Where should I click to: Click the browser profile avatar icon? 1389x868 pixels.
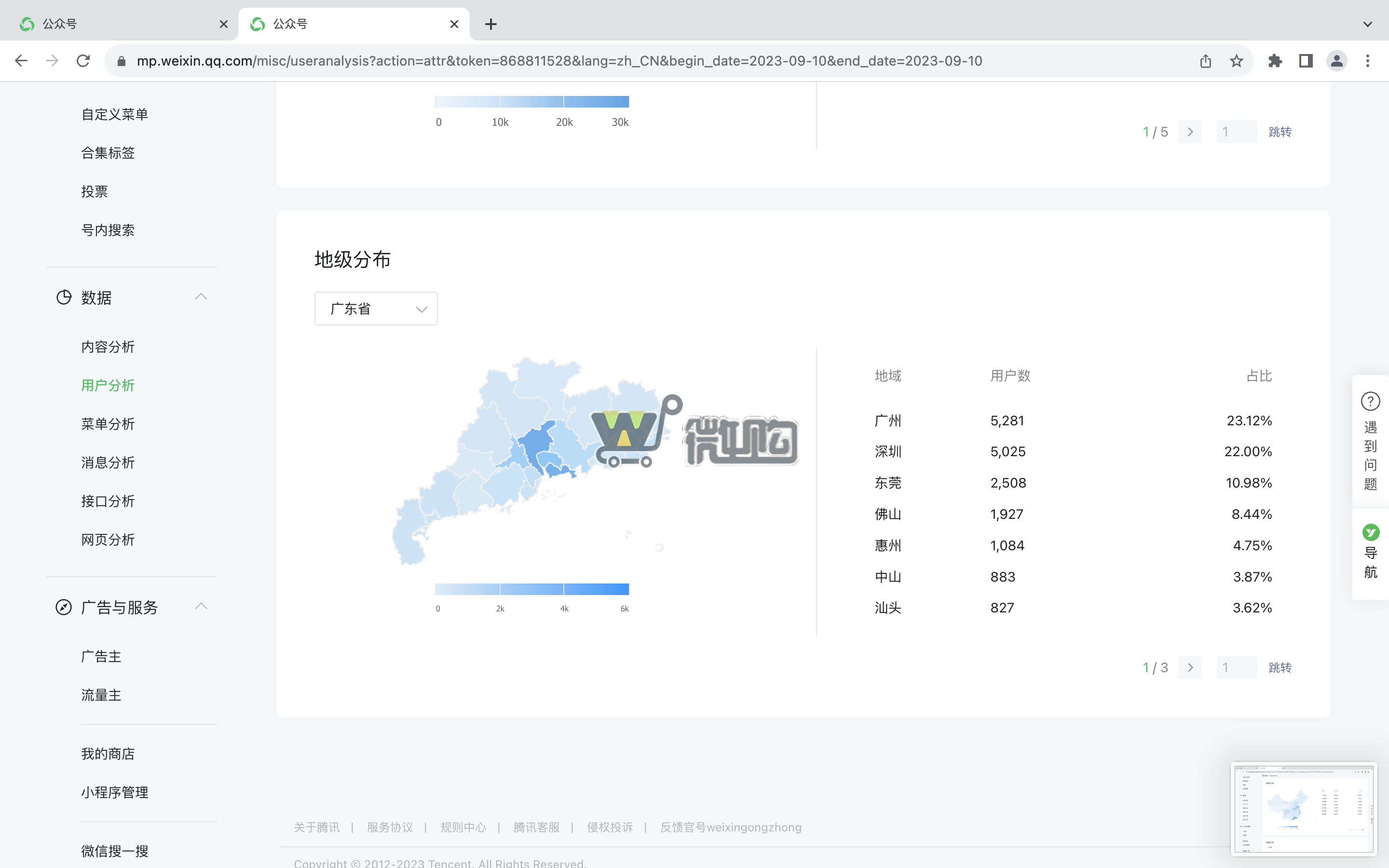pos(1337,60)
